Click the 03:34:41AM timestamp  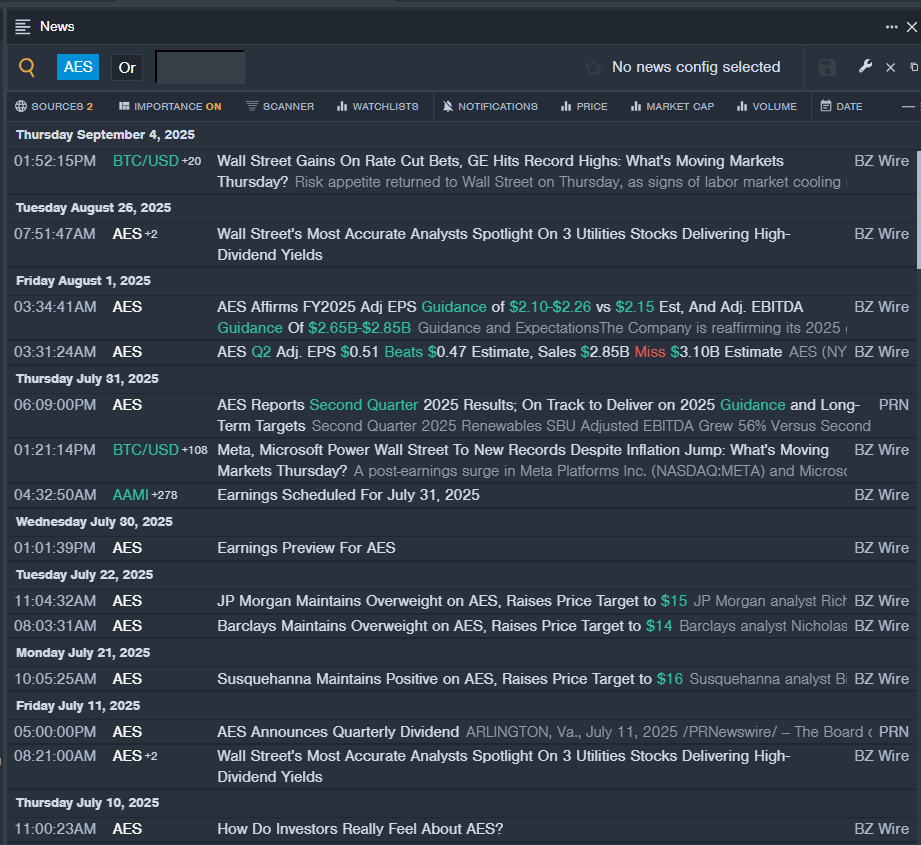coord(55,307)
